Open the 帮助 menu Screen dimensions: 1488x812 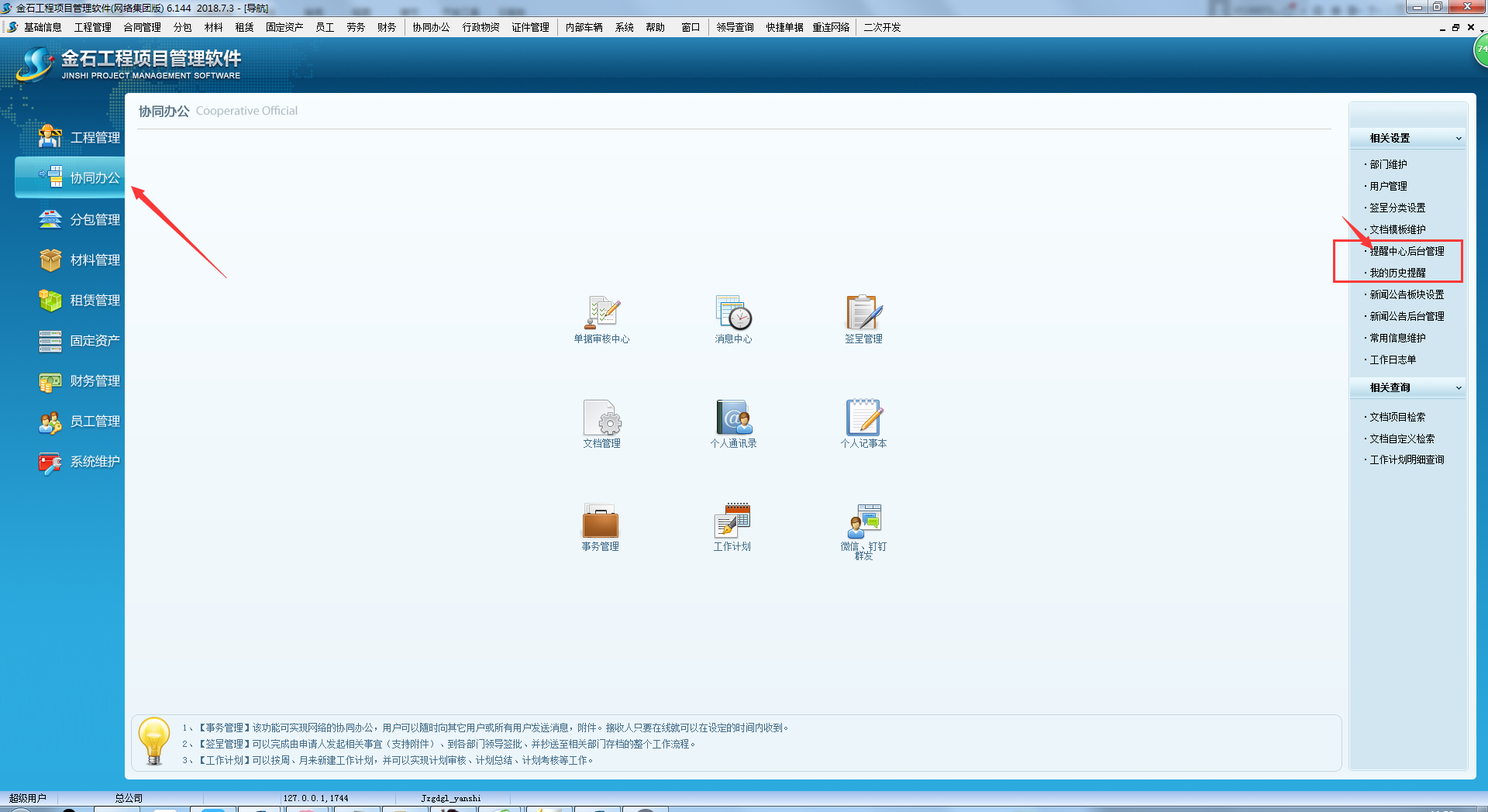(656, 27)
